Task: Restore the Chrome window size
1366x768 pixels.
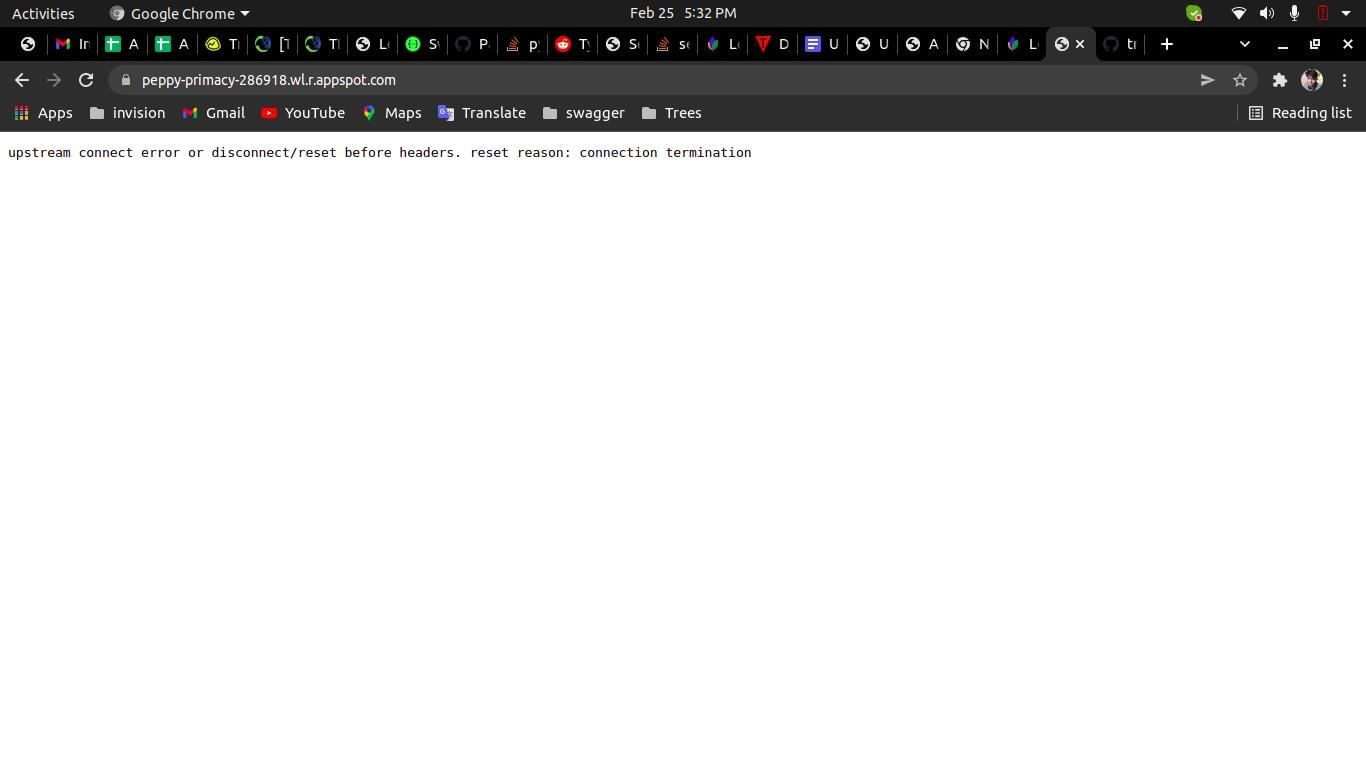Action: 1315,44
